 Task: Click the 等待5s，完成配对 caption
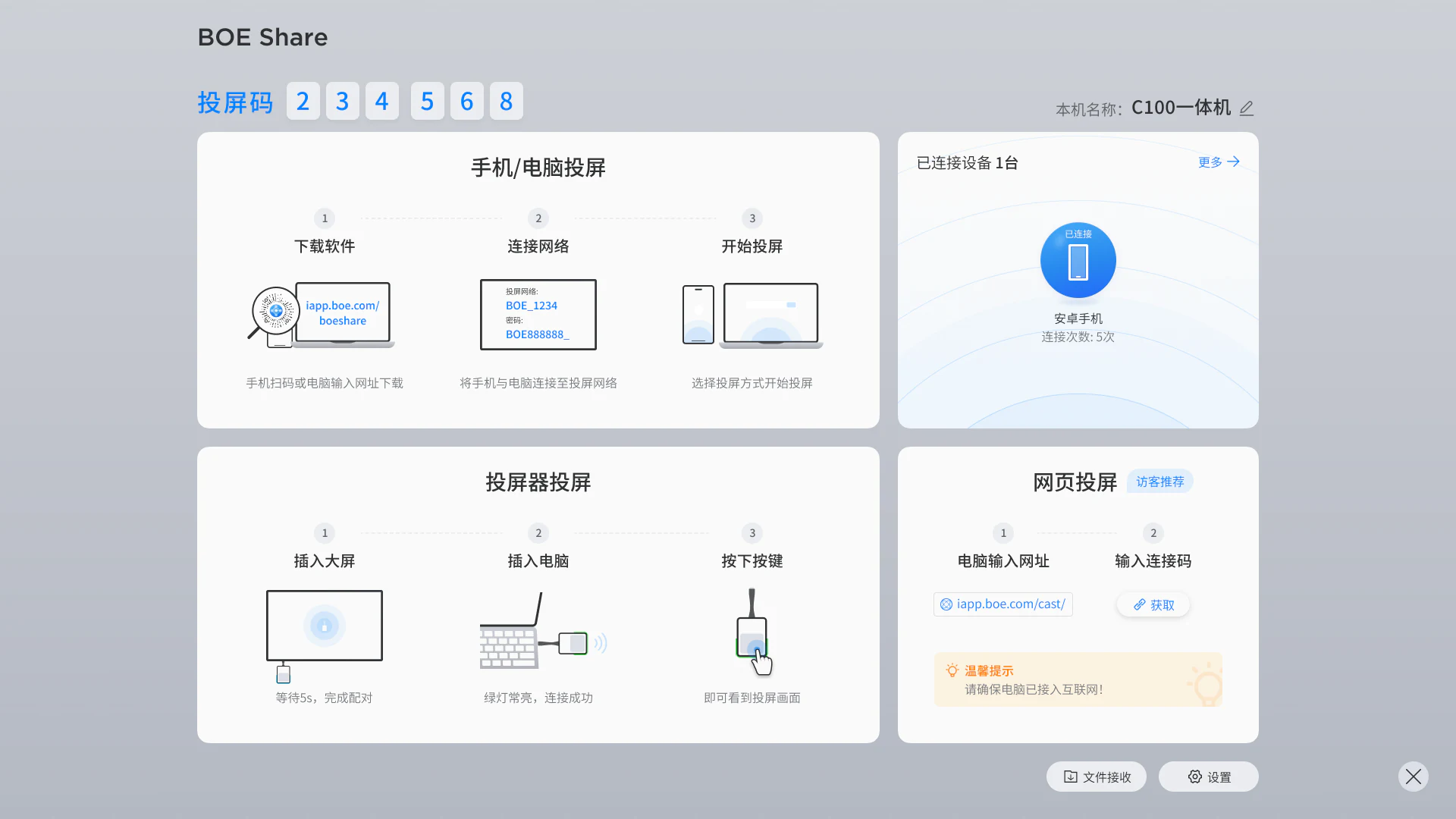[x=325, y=698]
